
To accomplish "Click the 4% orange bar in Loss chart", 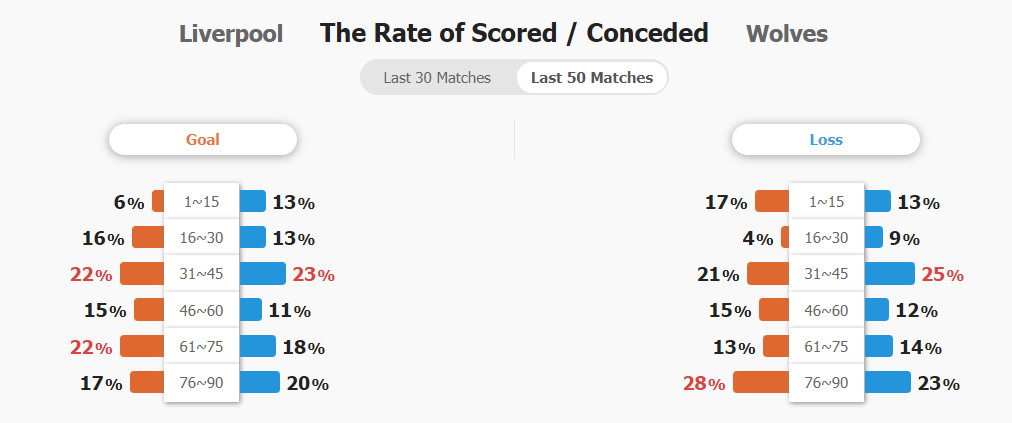I will coord(785,237).
